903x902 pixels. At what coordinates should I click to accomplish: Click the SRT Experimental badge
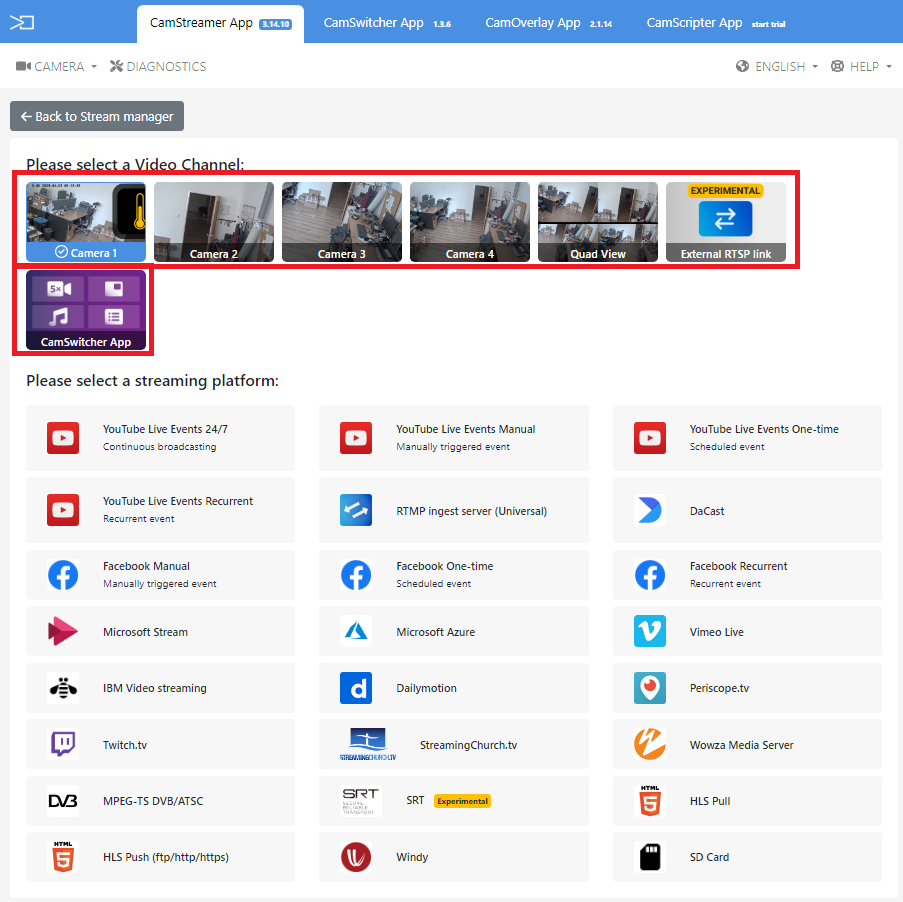point(462,801)
